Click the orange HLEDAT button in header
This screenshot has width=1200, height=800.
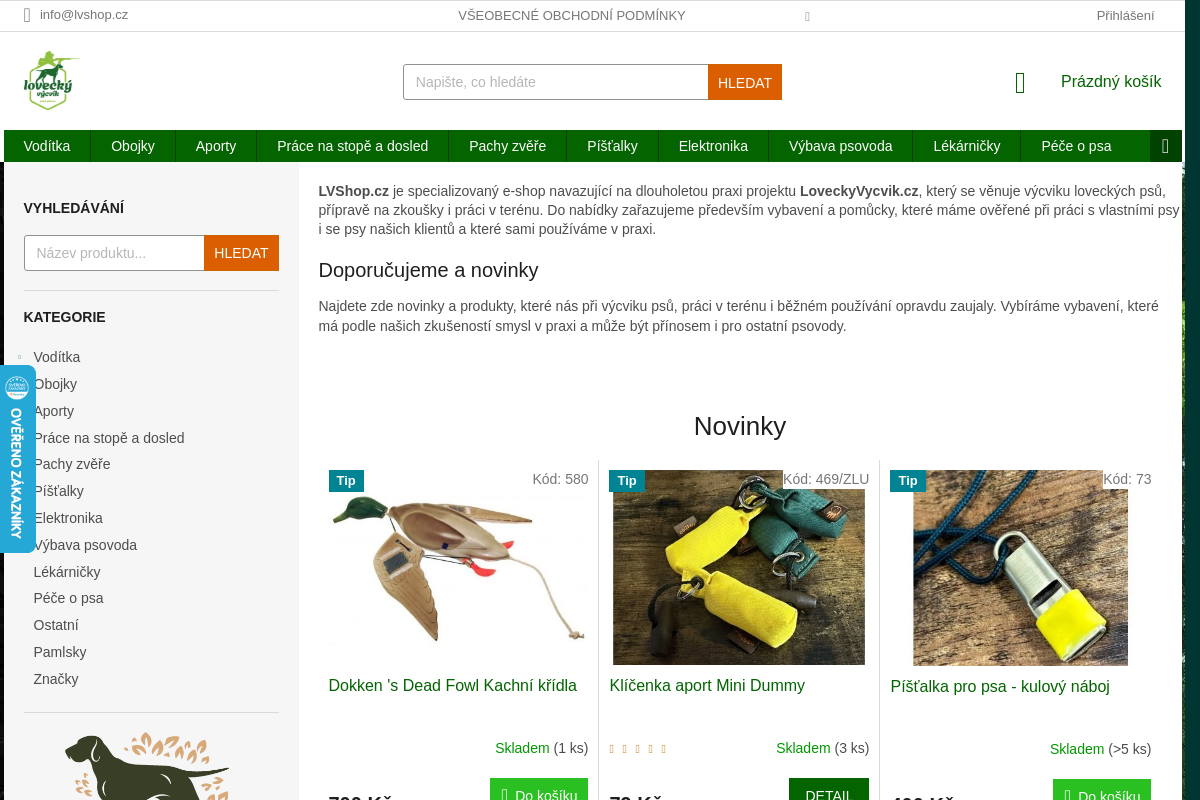click(x=745, y=82)
